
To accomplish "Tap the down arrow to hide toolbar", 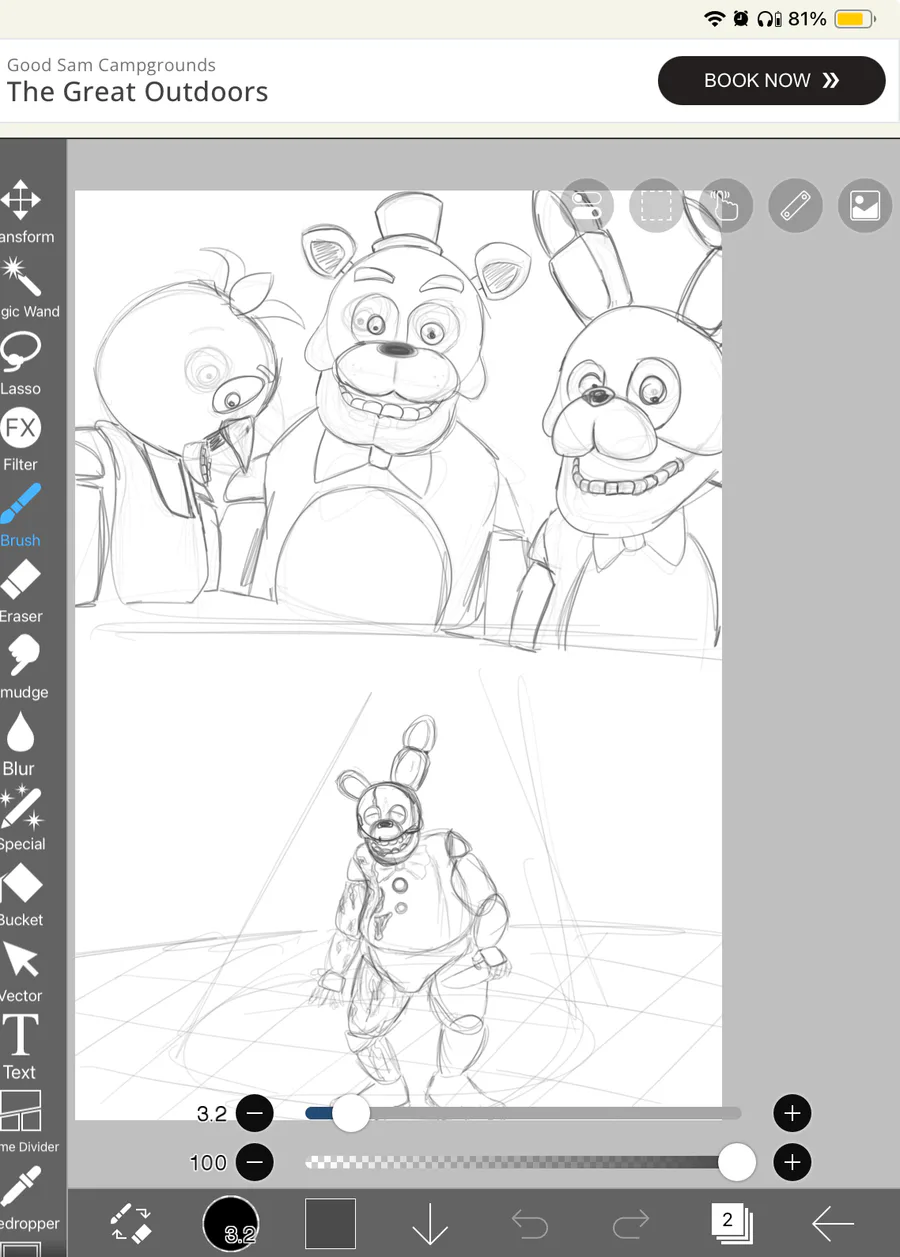I will [430, 1223].
